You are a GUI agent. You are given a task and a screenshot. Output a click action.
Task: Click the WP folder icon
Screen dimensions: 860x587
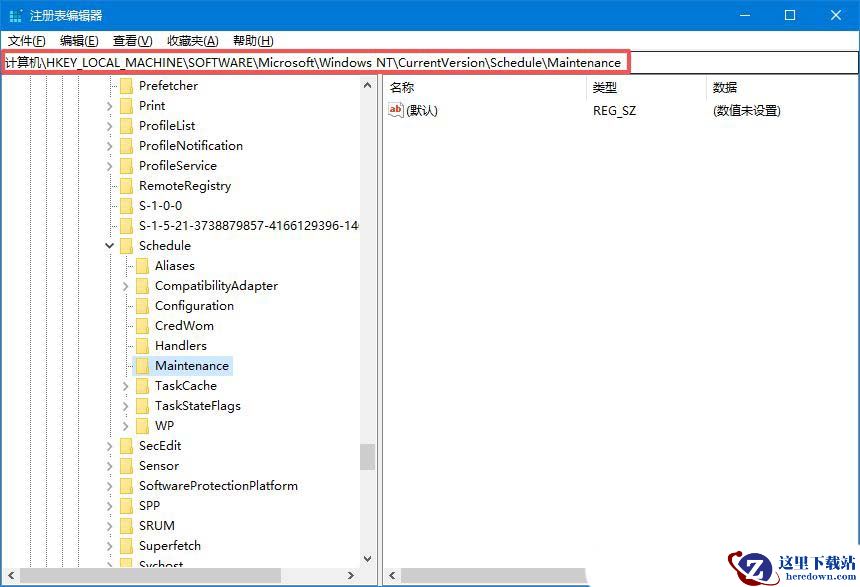(x=142, y=426)
